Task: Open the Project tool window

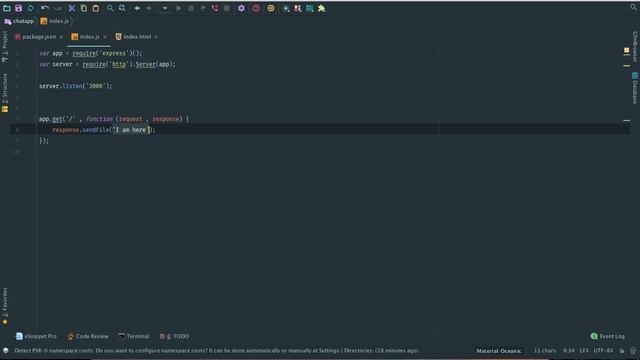Action: pyautogui.click(x=5, y=47)
